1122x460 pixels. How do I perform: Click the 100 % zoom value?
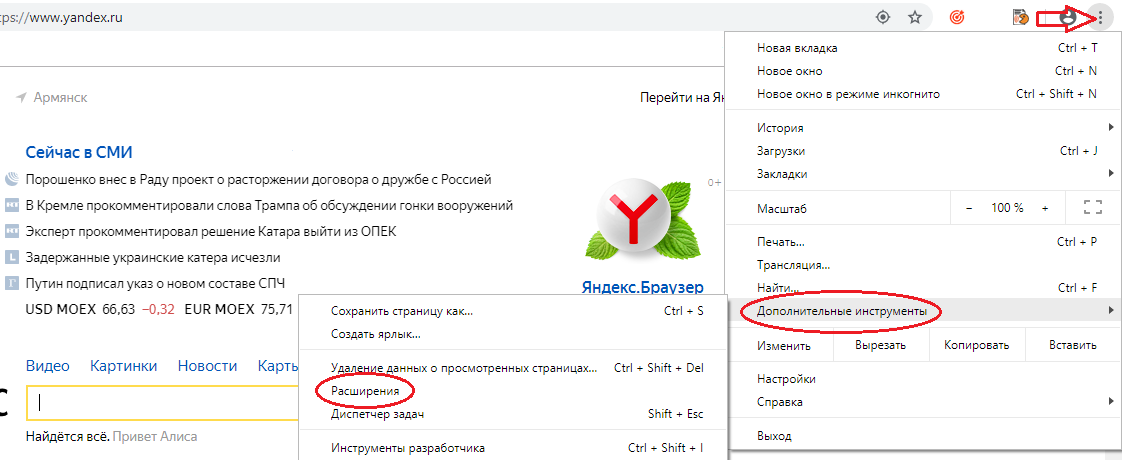coord(1007,208)
